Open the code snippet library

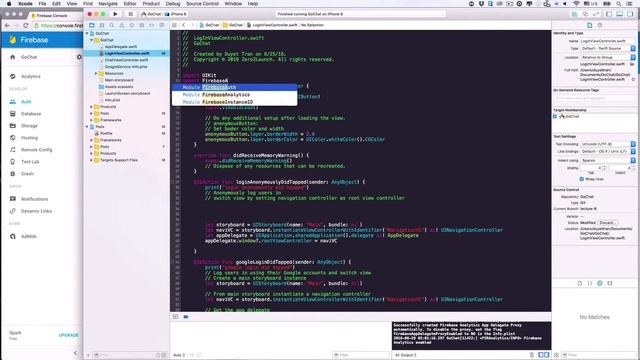click(x=590, y=283)
